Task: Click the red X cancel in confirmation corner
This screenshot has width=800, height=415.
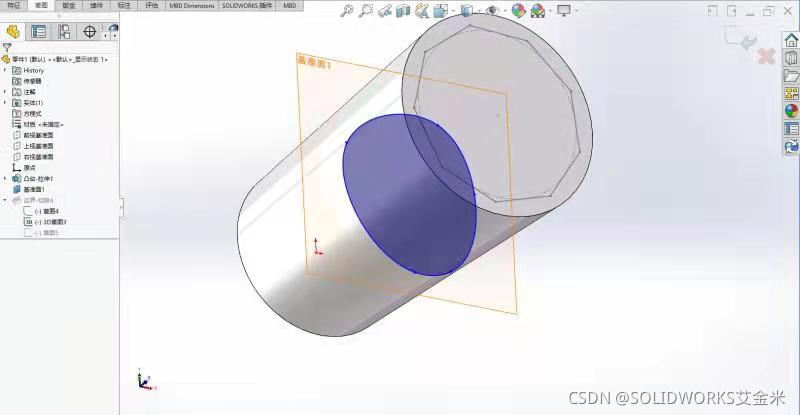Action: 766,56
